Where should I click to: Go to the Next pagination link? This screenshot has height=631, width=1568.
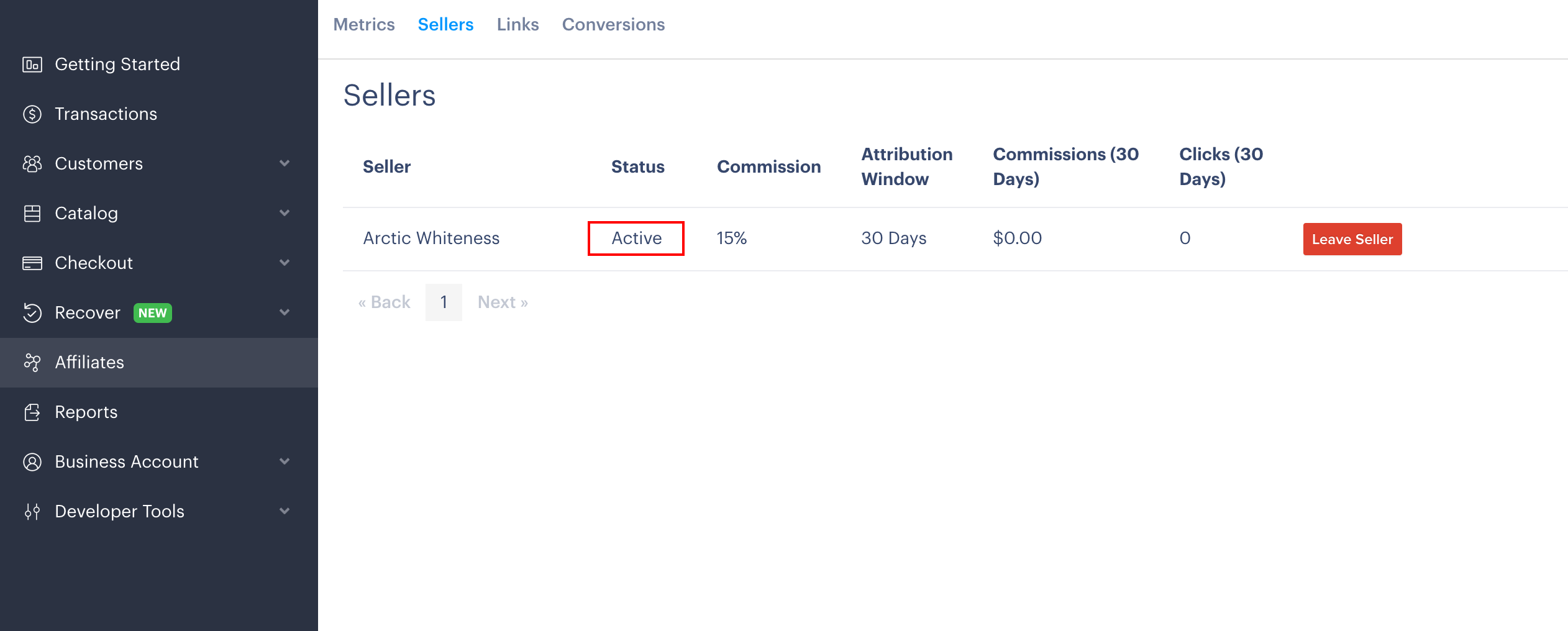coord(503,302)
